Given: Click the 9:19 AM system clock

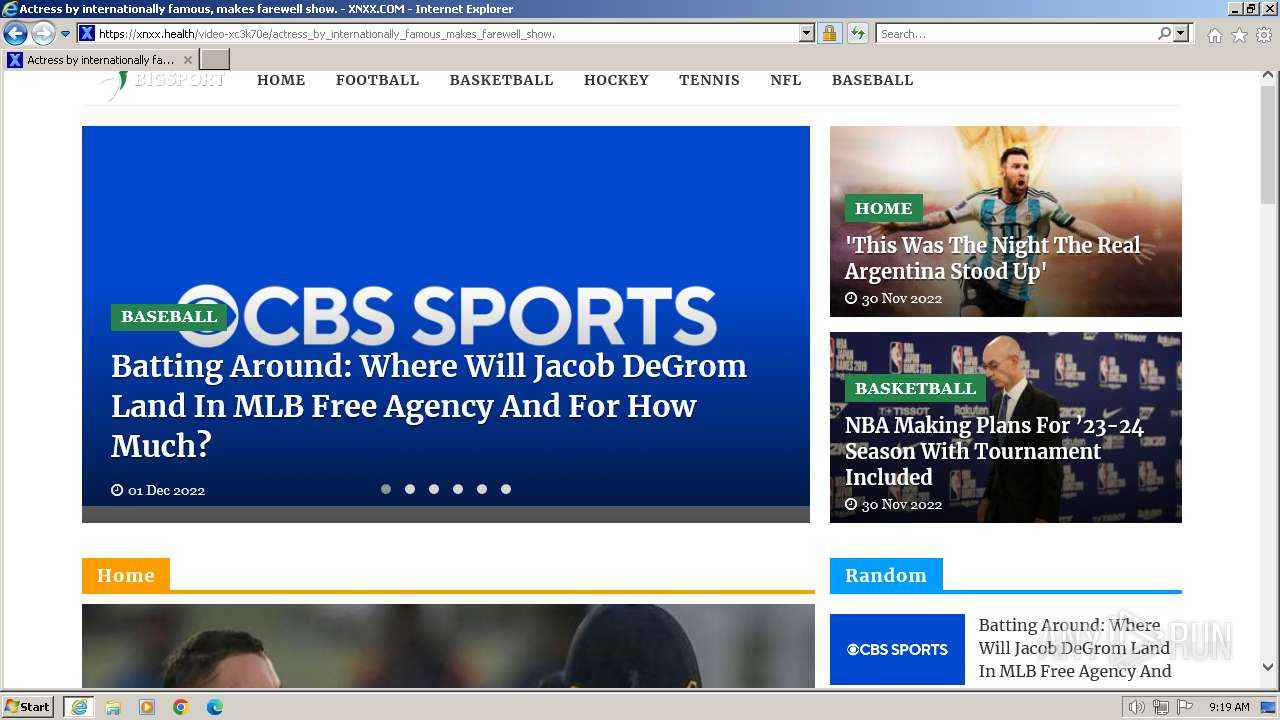Looking at the screenshot, I should 1229,707.
